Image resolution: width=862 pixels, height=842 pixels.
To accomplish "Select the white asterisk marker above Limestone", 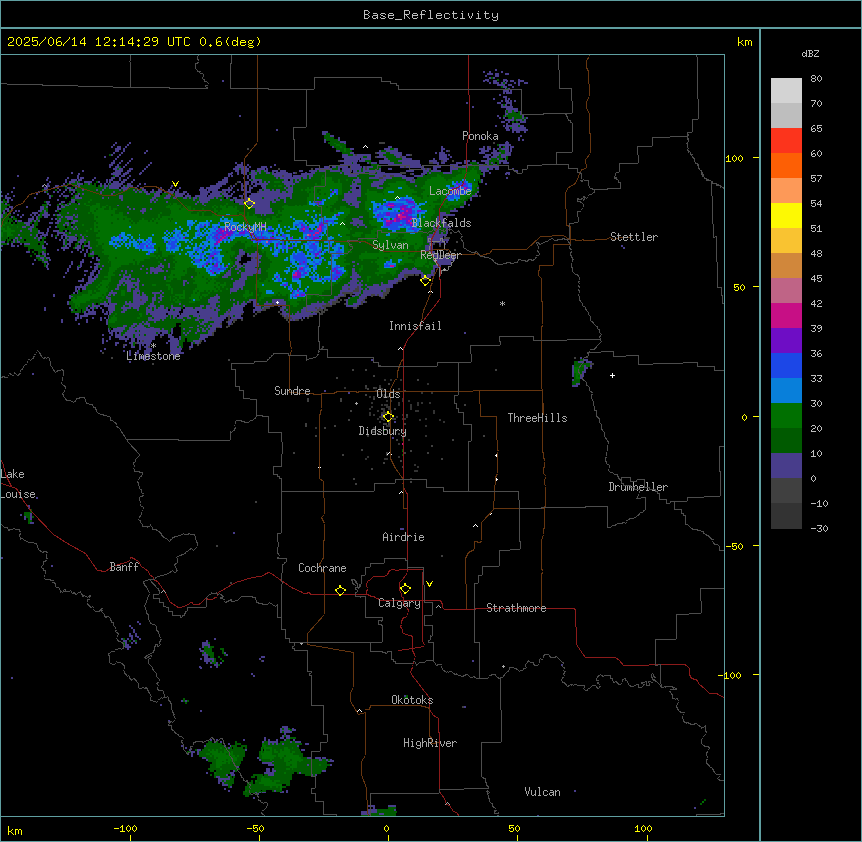I will (x=154, y=346).
